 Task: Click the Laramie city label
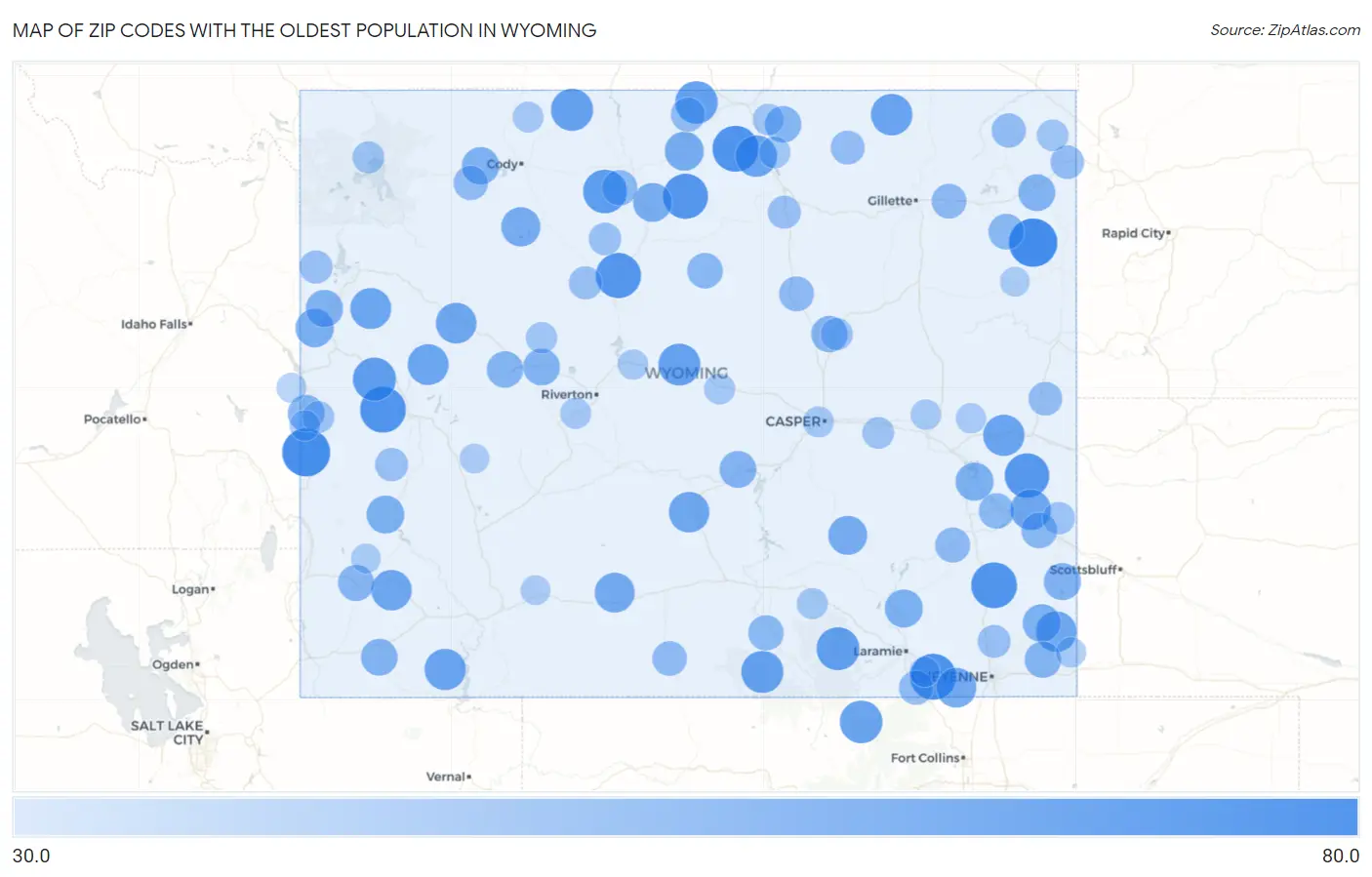[880, 651]
